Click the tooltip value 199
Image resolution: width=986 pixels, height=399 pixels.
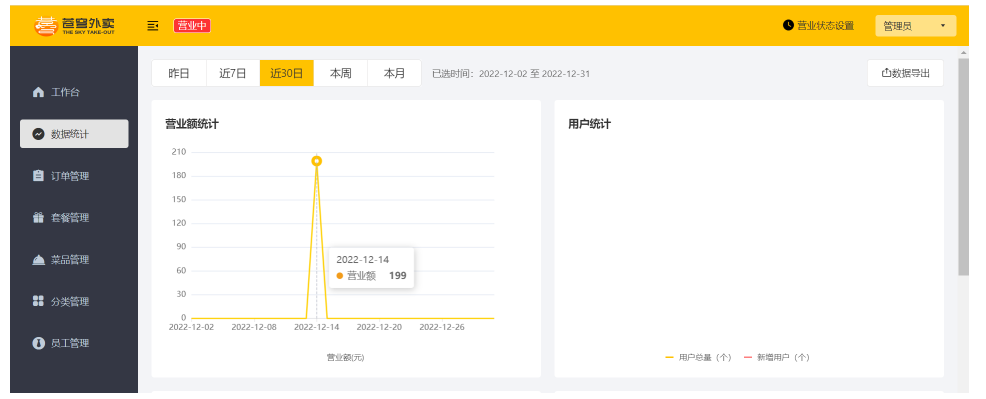pyautogui.click(x=397, y=275)
